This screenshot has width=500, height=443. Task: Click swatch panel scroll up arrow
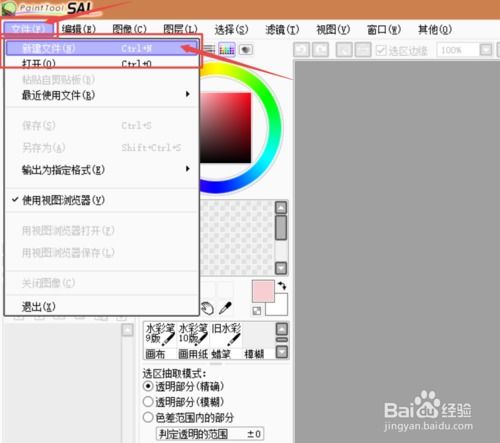[x=281, y=208]
